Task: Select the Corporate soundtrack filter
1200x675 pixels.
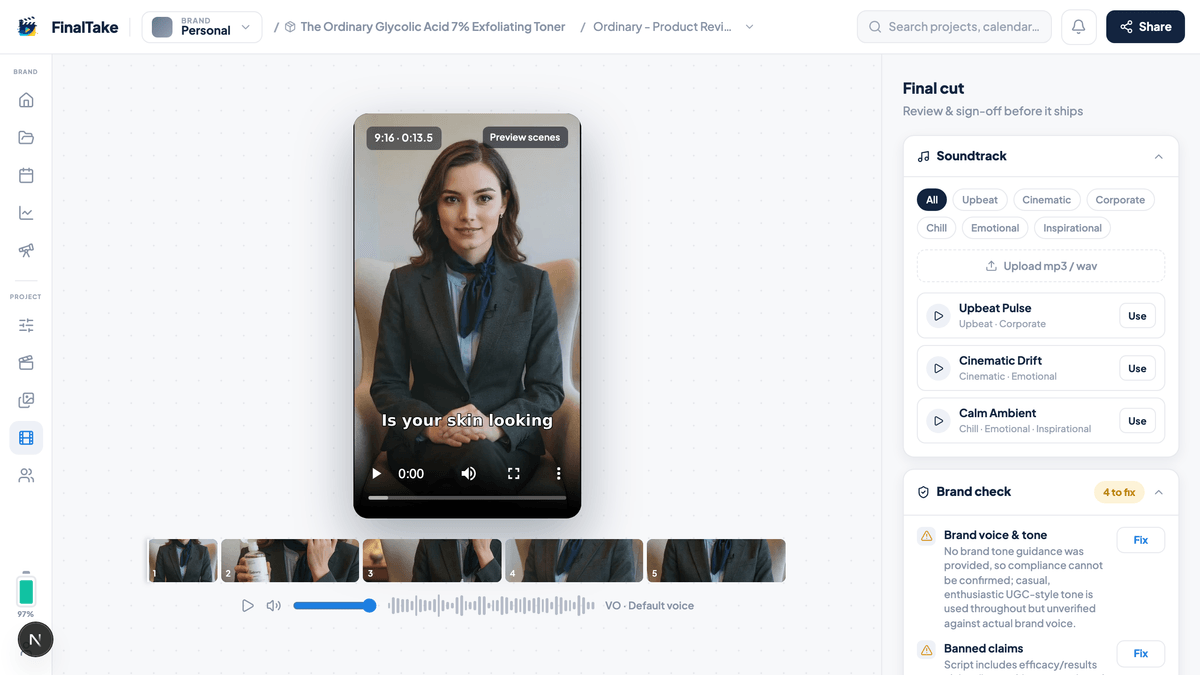Action: (1120, 200)
